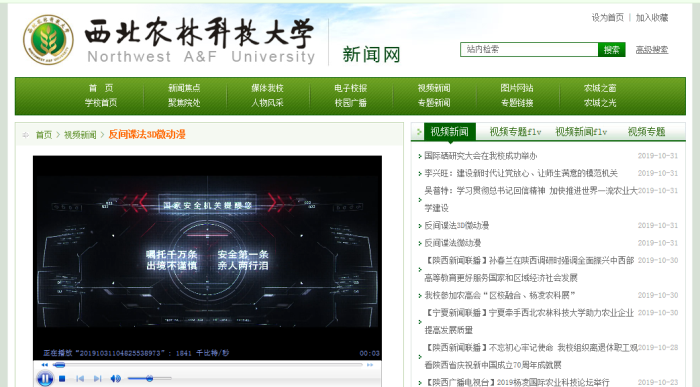
Task: Open the news item 我校参加农高会
Action: (500, 295)
